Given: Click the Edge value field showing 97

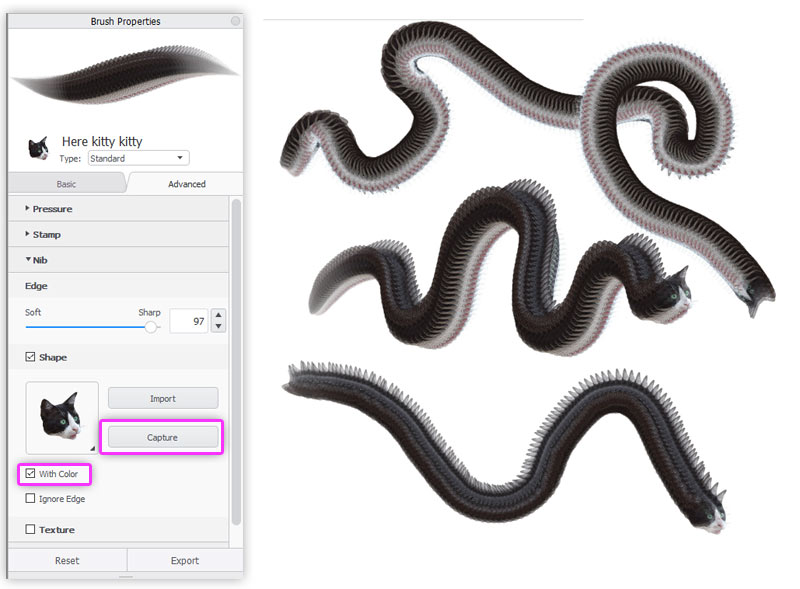Looking at the screenshot, I should click(189, 321).
